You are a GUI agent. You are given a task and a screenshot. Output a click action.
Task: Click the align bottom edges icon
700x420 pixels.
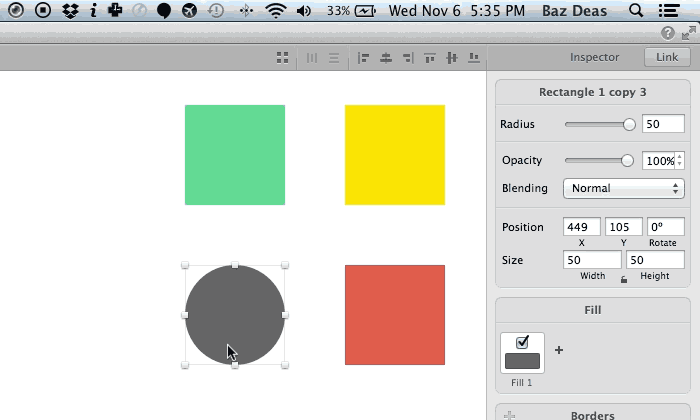click(473, 58)
